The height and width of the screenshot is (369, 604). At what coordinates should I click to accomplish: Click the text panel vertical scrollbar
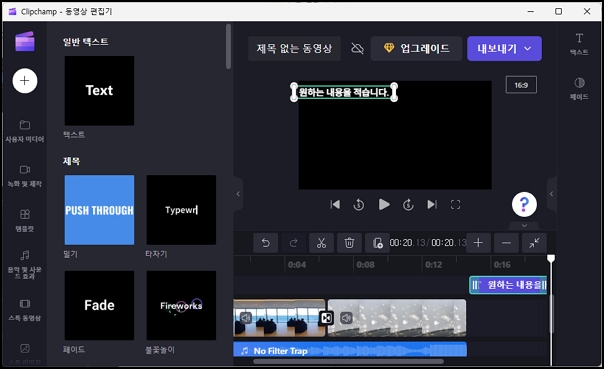coord(228,46)
